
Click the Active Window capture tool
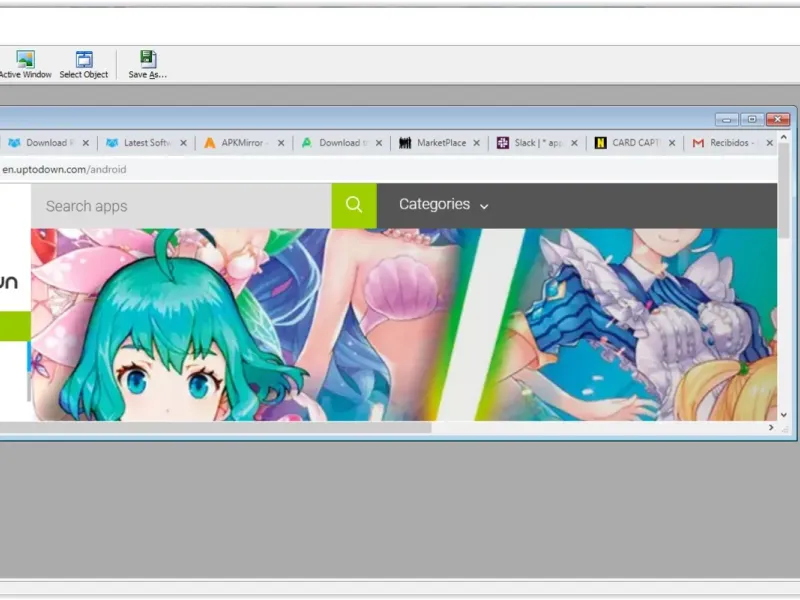pyautogui.click(x=25, y=65)
